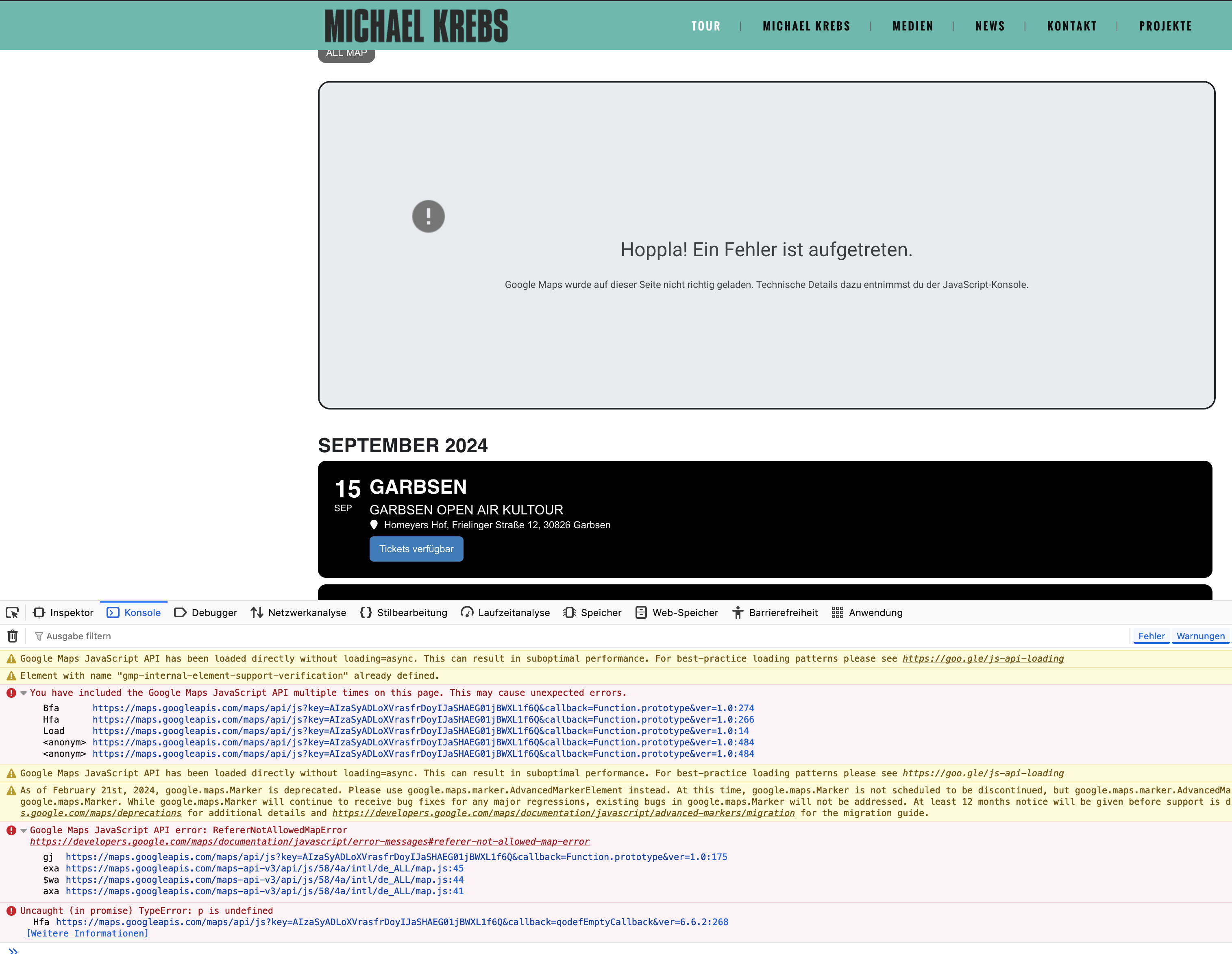Click the map error exclamation icon
The height and width of the screenshot is (954, 1232).
coord(428,217)
